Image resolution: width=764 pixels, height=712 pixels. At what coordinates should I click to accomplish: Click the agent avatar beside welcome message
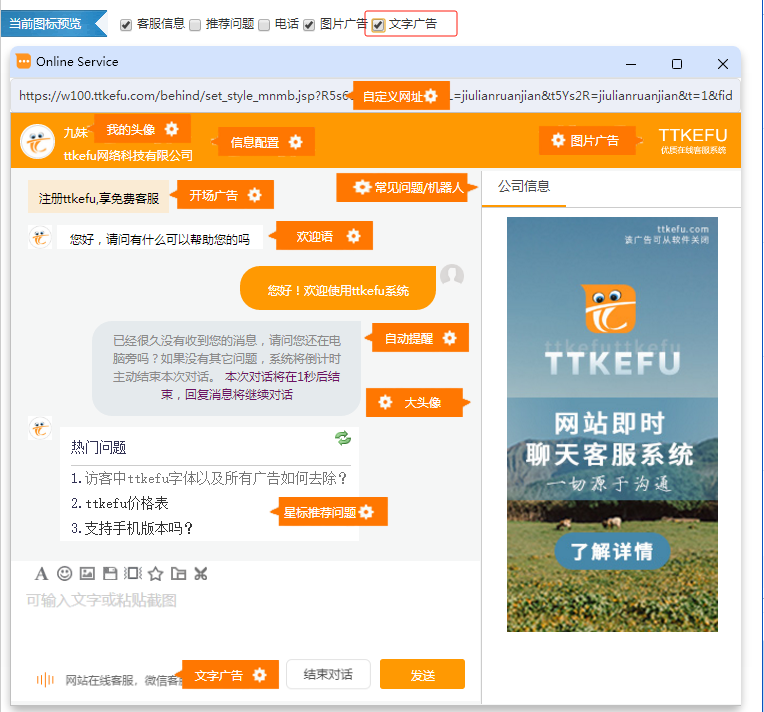[40, 238]
